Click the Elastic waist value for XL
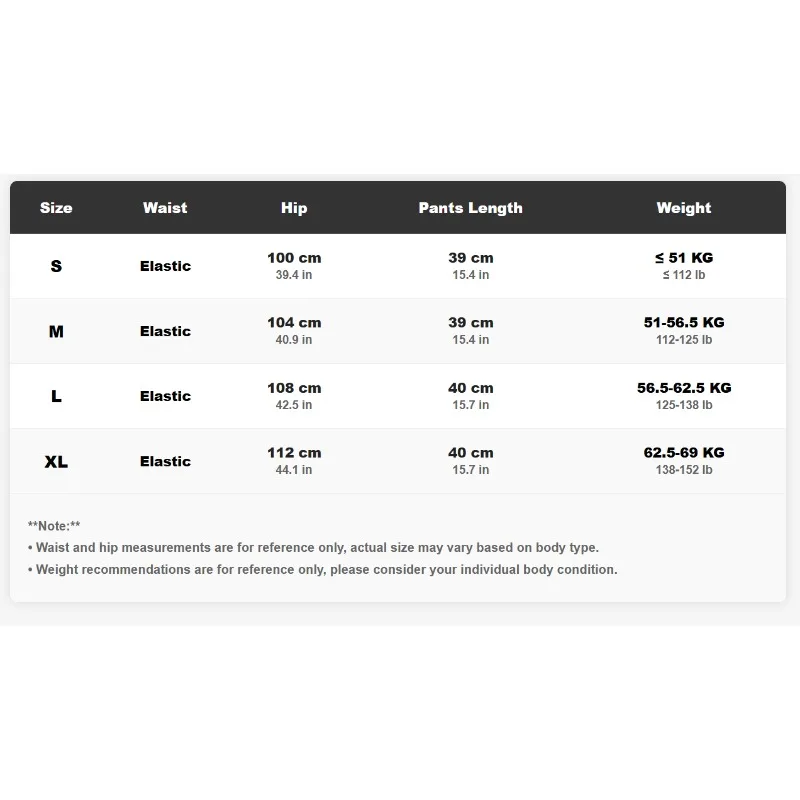The image size is (800, 800). (165, 461)
